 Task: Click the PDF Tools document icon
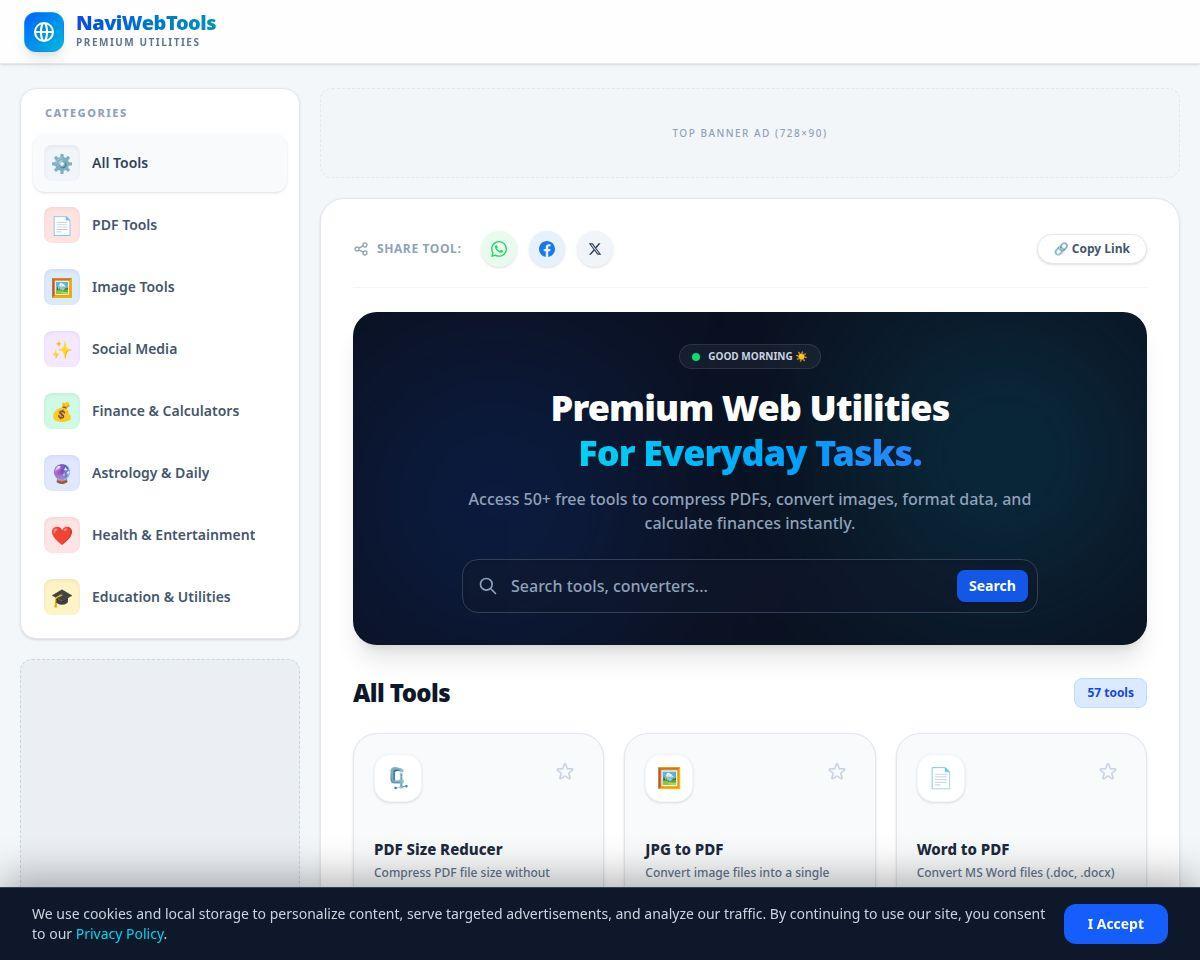(x=62, y=225)
